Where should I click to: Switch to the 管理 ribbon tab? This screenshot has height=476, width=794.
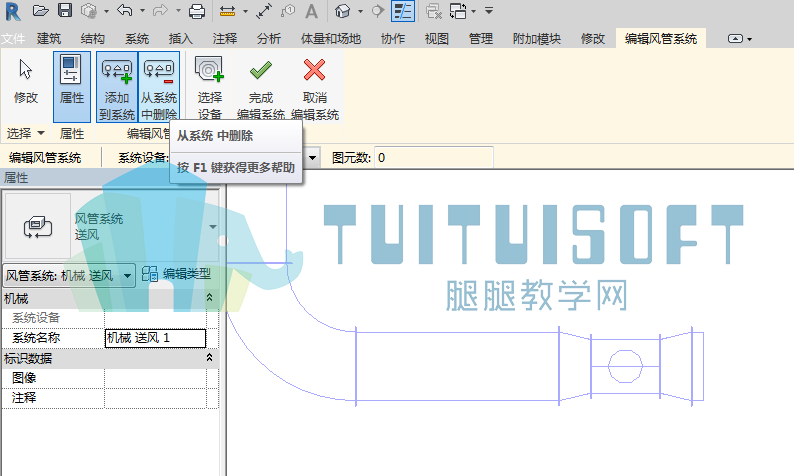coord(481,38)
